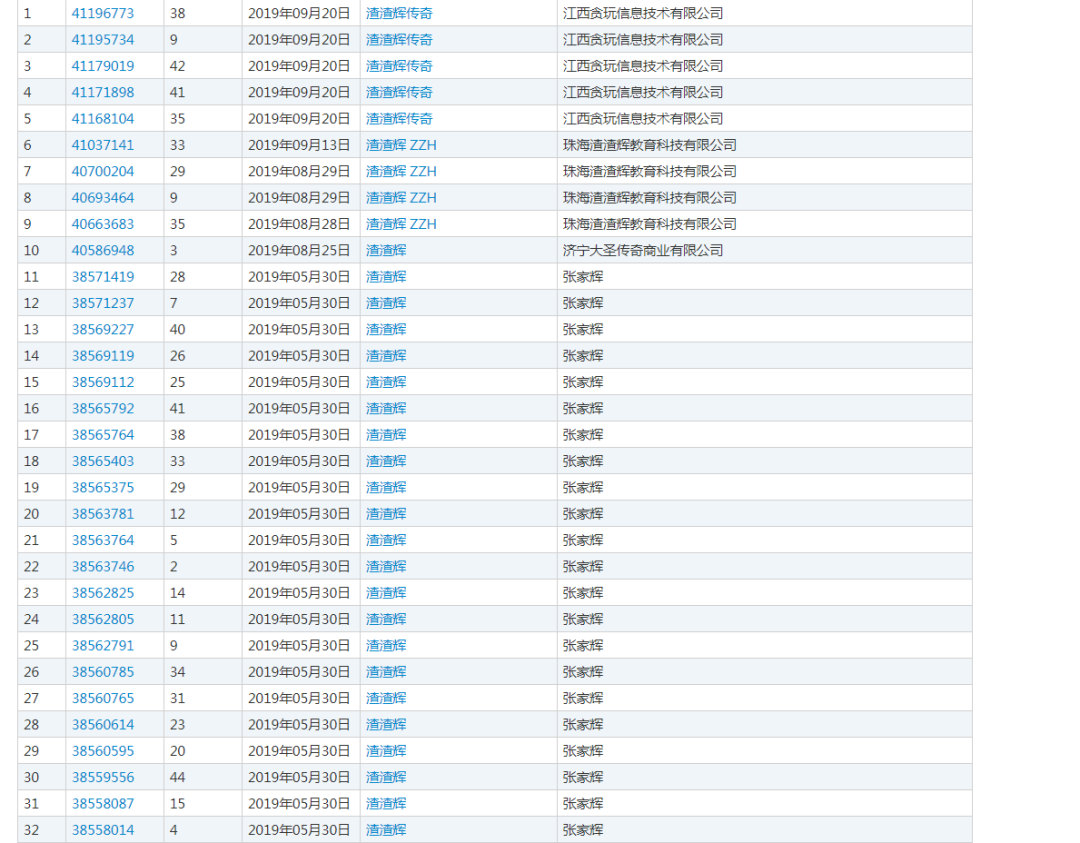1080x843 pixels.
Task: Select applicant 济宁大圣传奇商业有限公司
Action: 643,251
